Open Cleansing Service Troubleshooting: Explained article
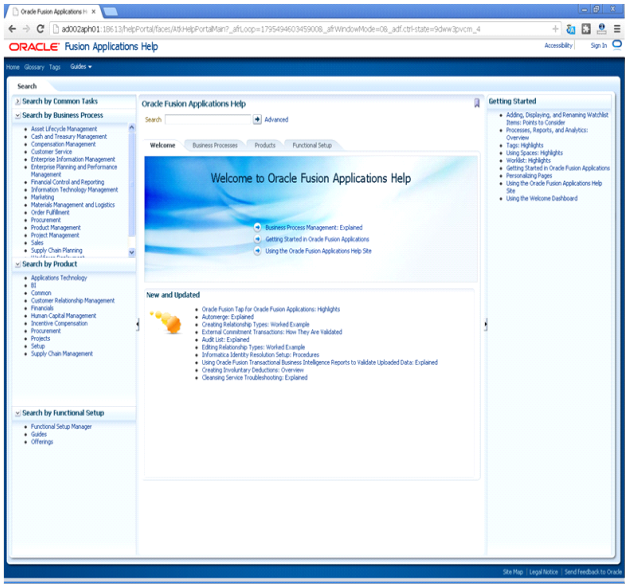628x587 pixels. (254, 378)
